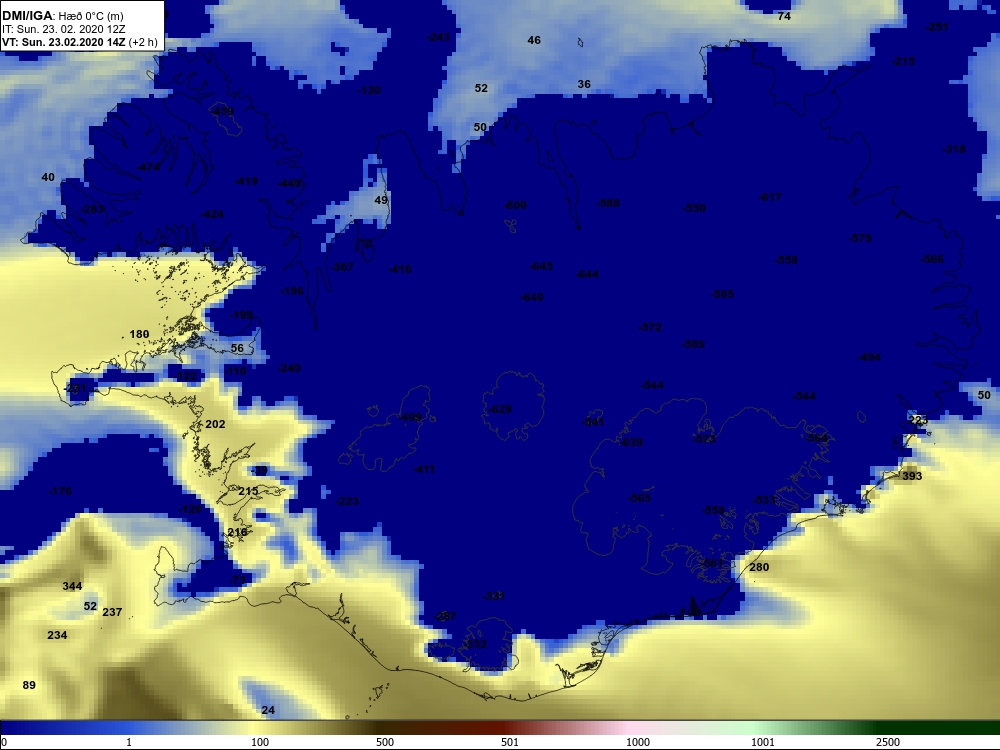Click the map value '393'
The height and width of the screenshot is (750, 1000).
click(x=912, y=476)
